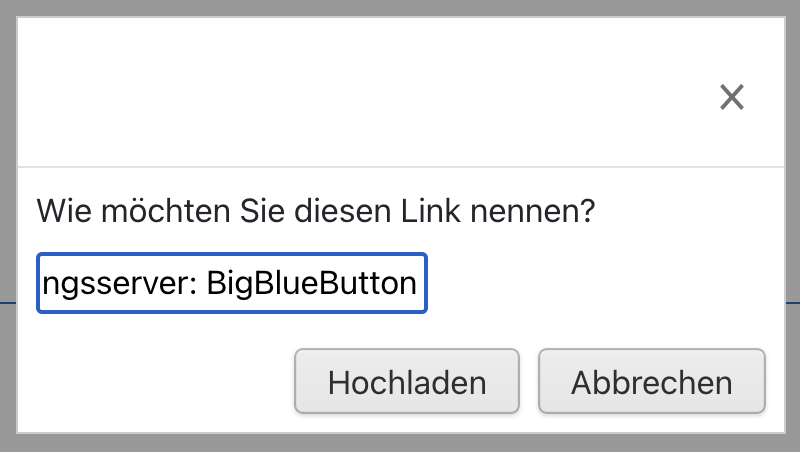The width and height of the screenshot is (800, 452).
Task: Click the 'Wie möchten Sie diesen Link nennen?' label
Action: point(316,212)
